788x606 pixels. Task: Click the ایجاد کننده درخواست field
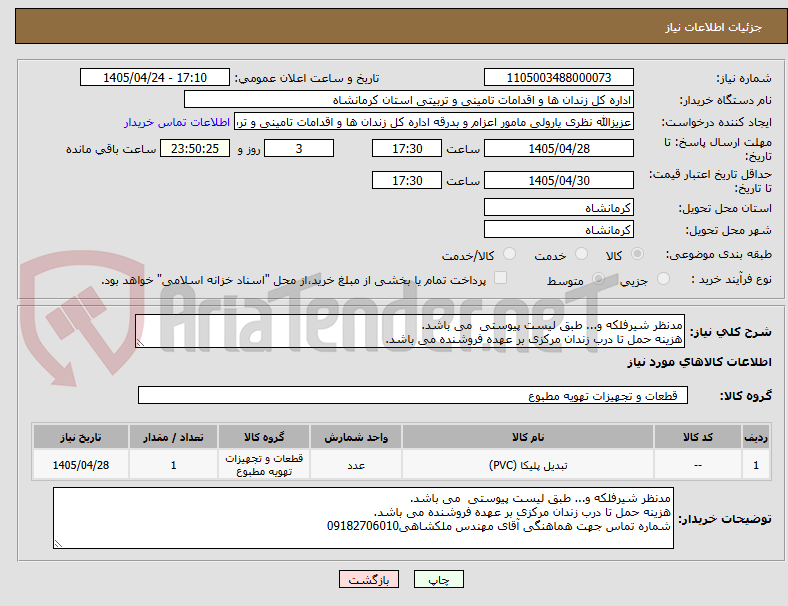[x=434, y=122]
